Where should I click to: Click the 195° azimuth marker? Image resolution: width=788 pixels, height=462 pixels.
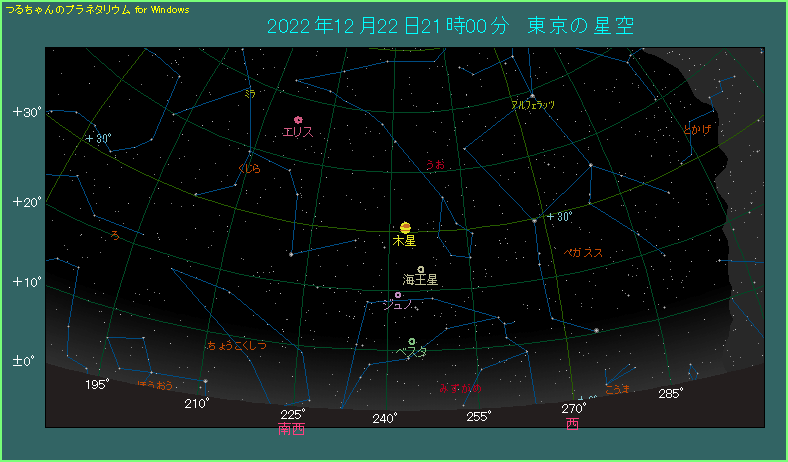pyautogui.click(x=97, y=385)
